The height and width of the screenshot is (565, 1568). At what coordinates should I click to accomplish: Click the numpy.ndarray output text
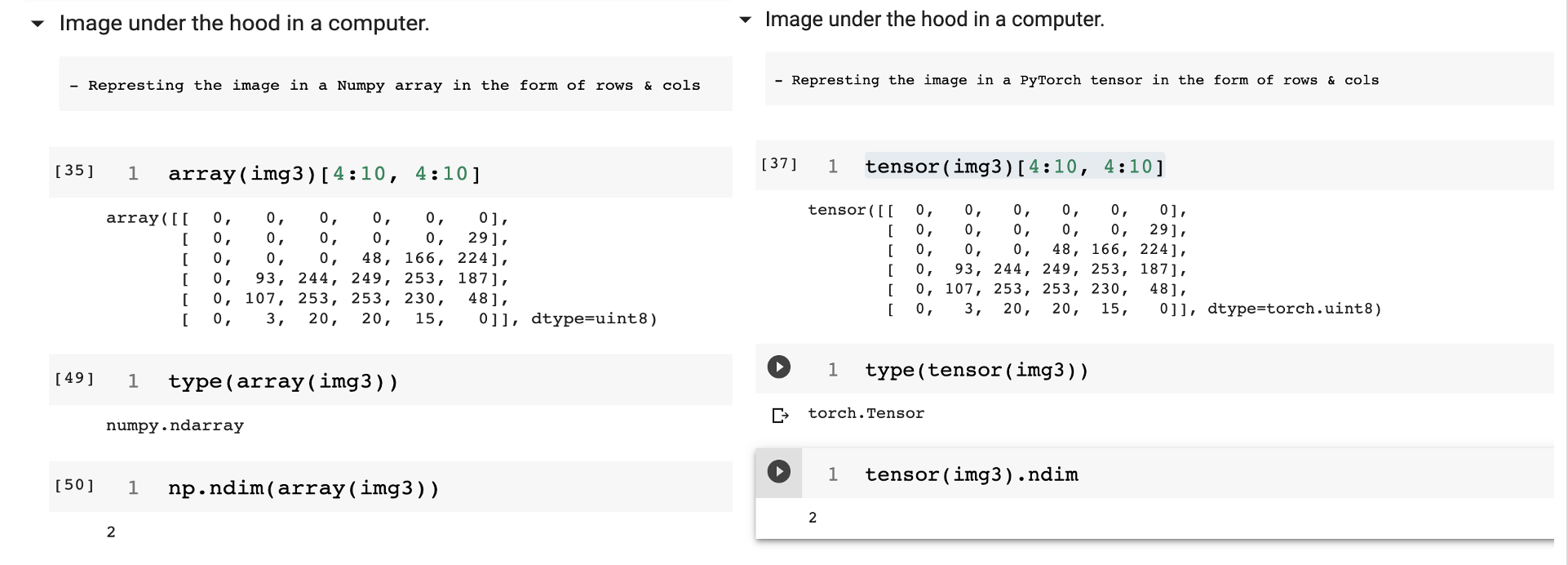[x=175, y=425]
